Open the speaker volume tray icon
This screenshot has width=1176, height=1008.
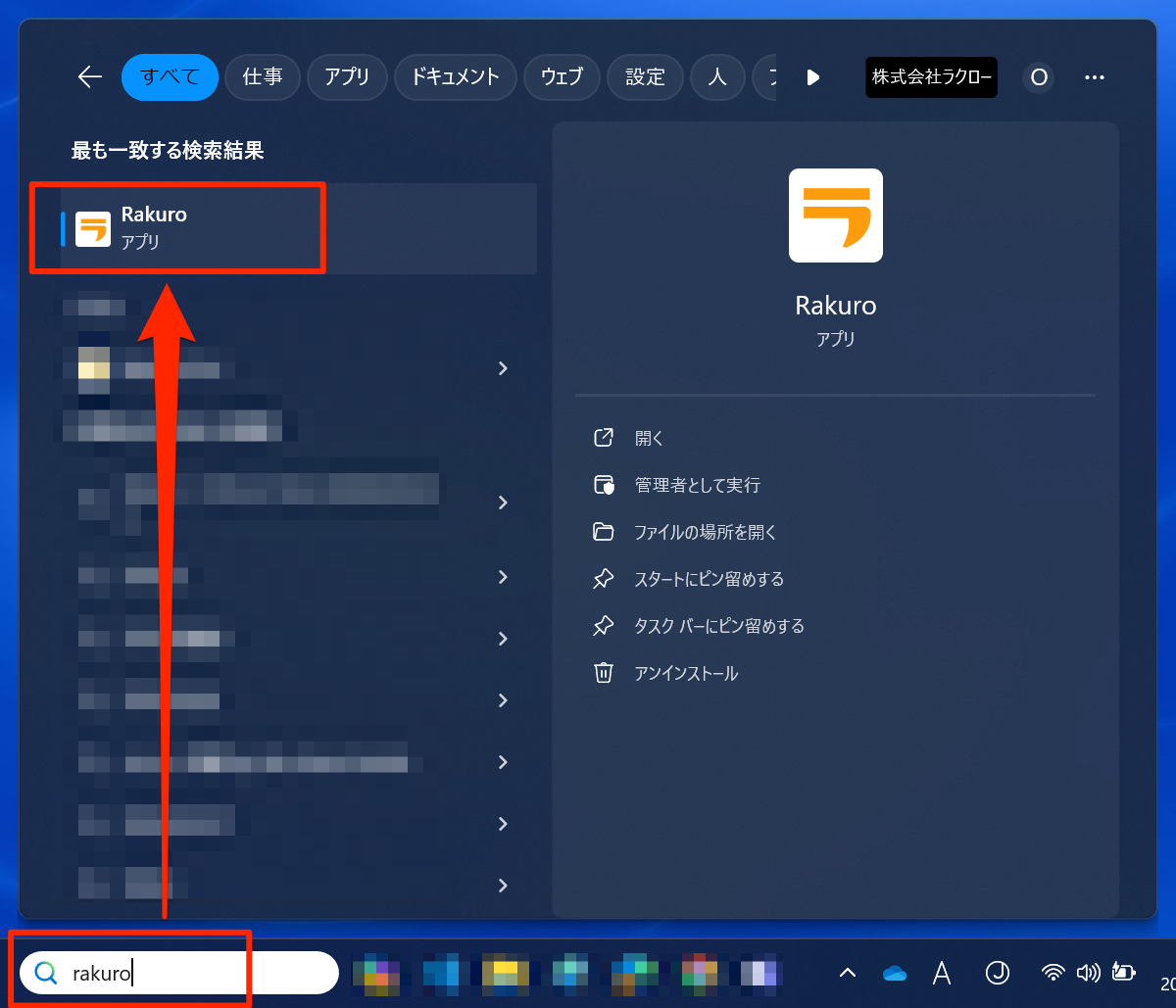[x=1088, y=973]
